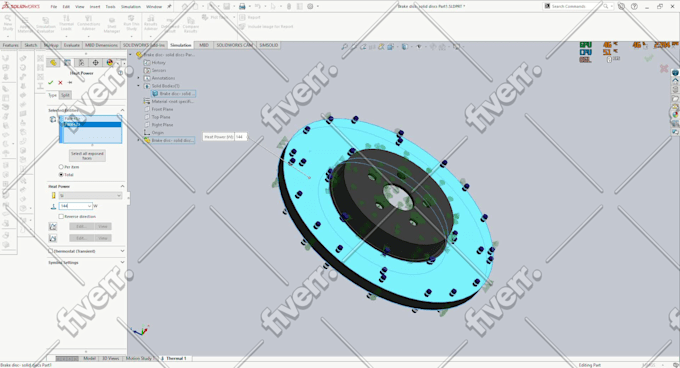The height and width of the screenshot is (368, 680).
Task: Collapse the Selected Entities section
Action: pyautogui.click(x=122, y=111)
